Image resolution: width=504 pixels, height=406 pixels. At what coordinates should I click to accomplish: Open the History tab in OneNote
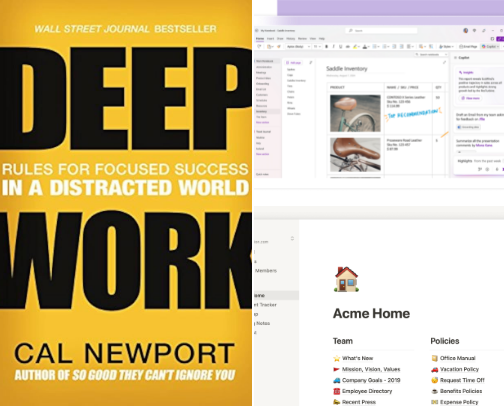point(291,39)
